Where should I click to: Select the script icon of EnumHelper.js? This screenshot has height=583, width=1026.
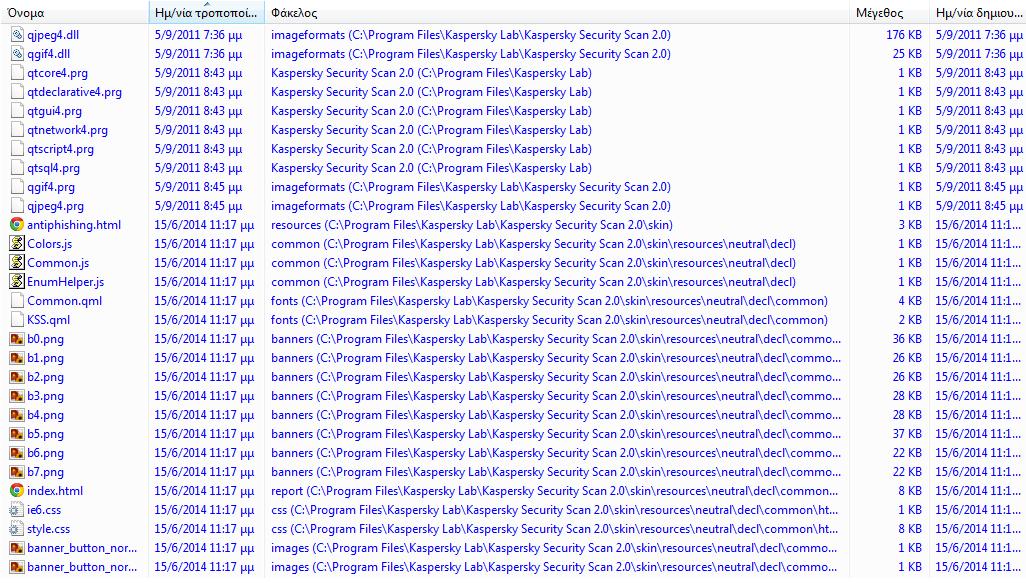[x=17, y=281]
